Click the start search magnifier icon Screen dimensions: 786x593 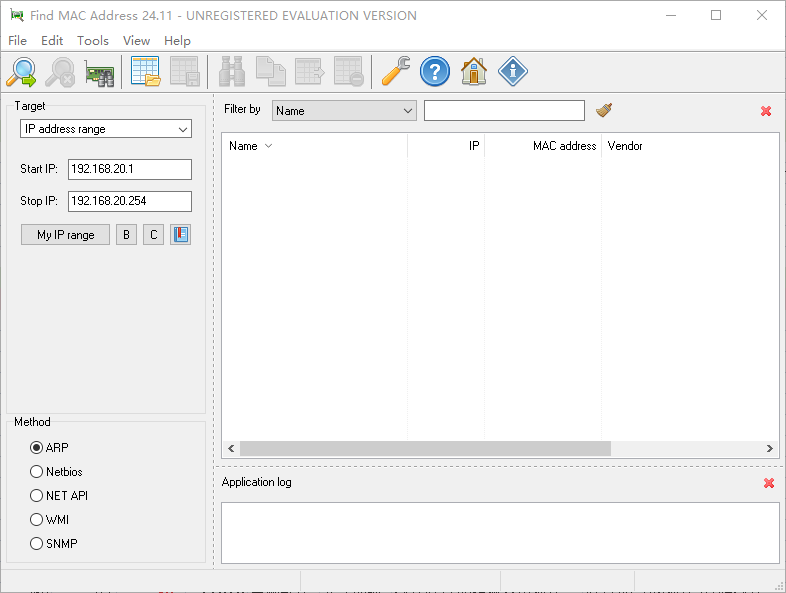[x=21, y=72]
